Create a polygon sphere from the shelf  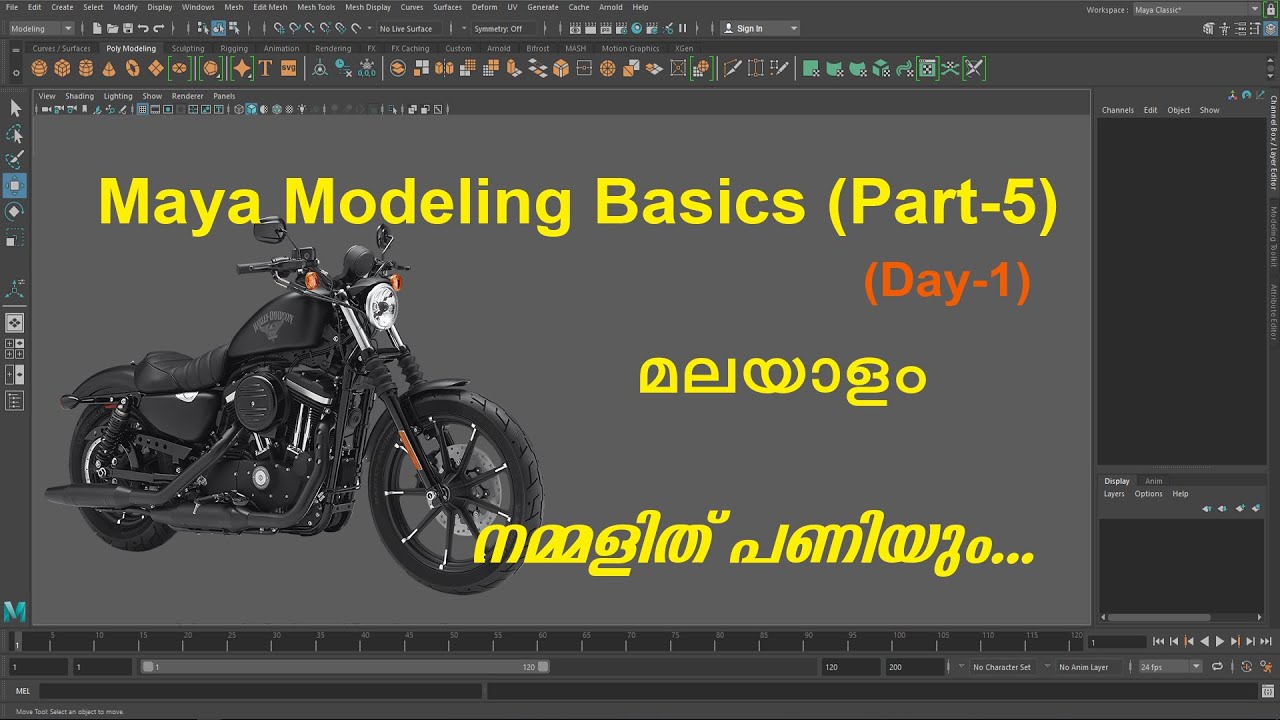pyautogui.click(x=39, y=69)
